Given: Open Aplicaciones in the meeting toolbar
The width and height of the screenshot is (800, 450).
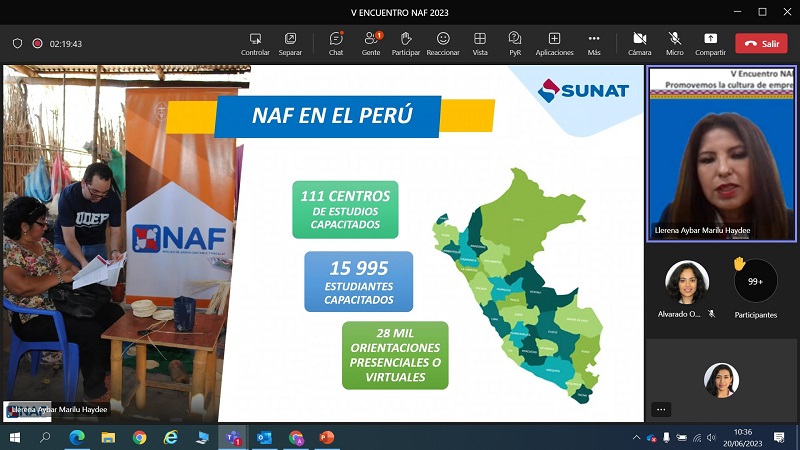Looking at the screenshot, I should (554, 44).
